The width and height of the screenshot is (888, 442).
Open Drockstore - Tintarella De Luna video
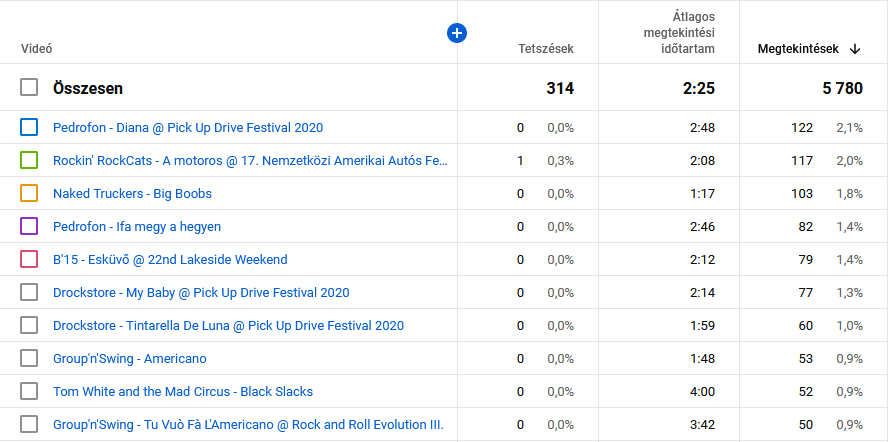tap(228, 325)
